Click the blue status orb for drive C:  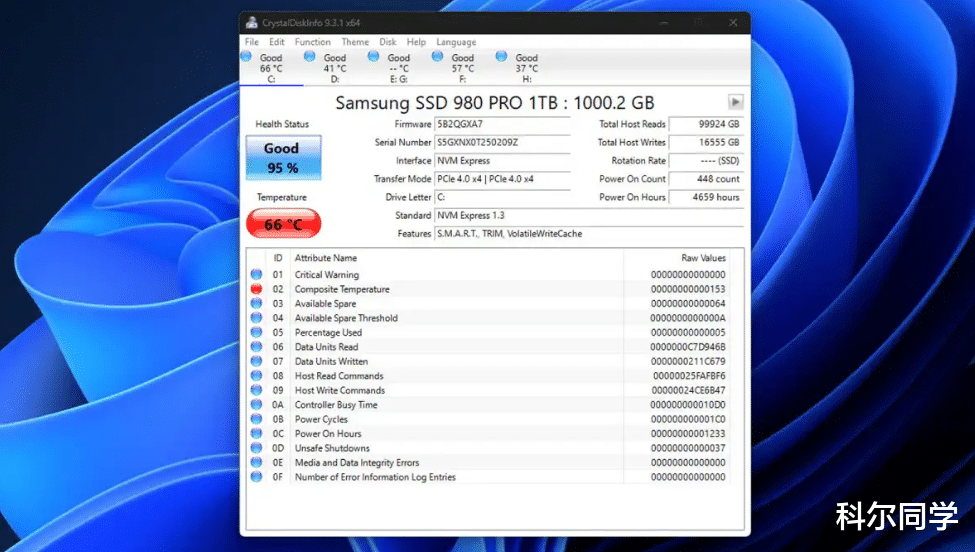pos(246,57)
